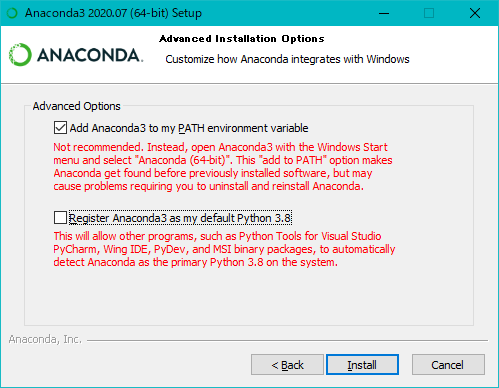Tick the Register Anaconda3 as default Python box
The height and width of the screenshot is (388, 499).
coord(60,218)
